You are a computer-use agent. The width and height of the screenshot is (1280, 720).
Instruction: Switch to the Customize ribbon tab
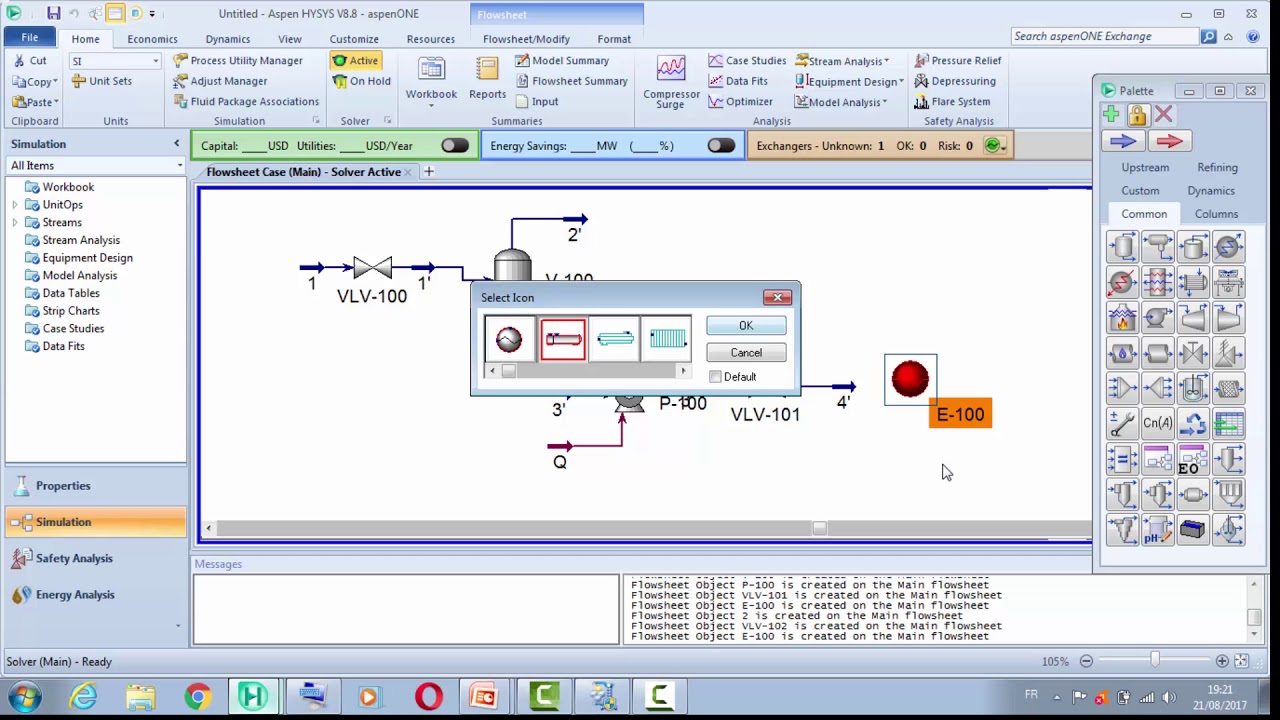(x=354, y=39)
